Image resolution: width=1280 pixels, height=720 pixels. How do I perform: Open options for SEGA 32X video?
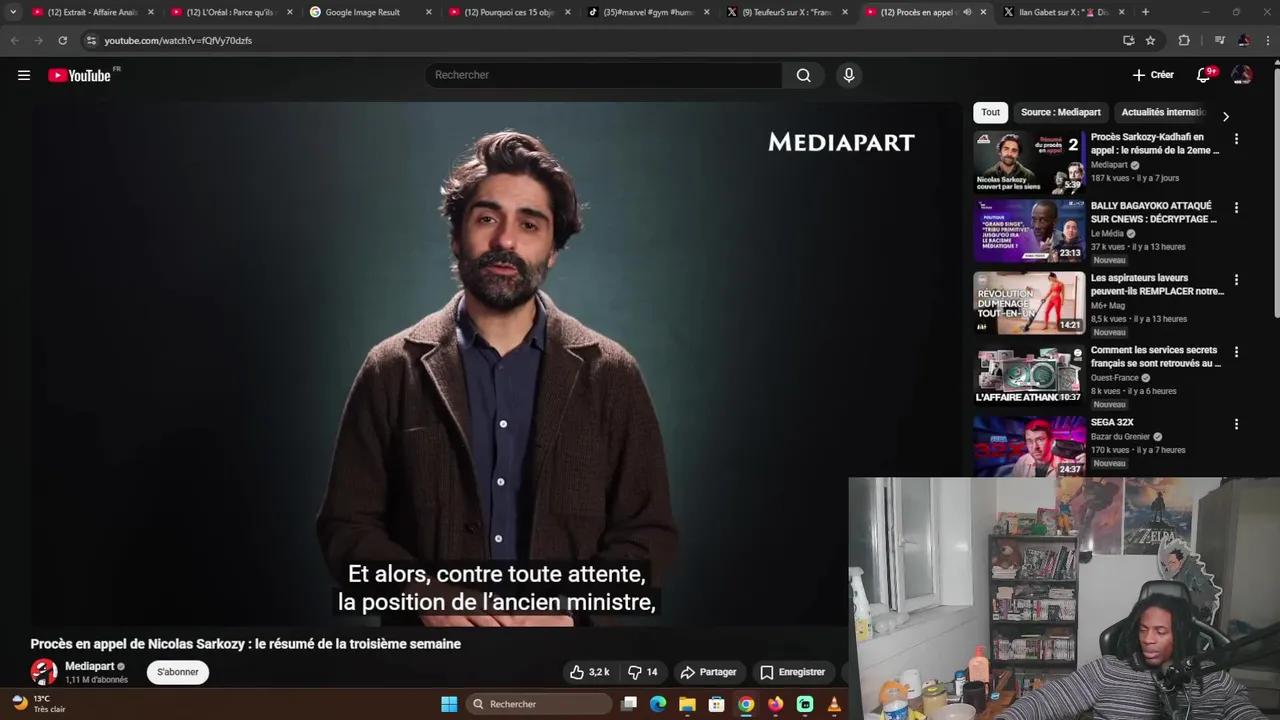1236,424
